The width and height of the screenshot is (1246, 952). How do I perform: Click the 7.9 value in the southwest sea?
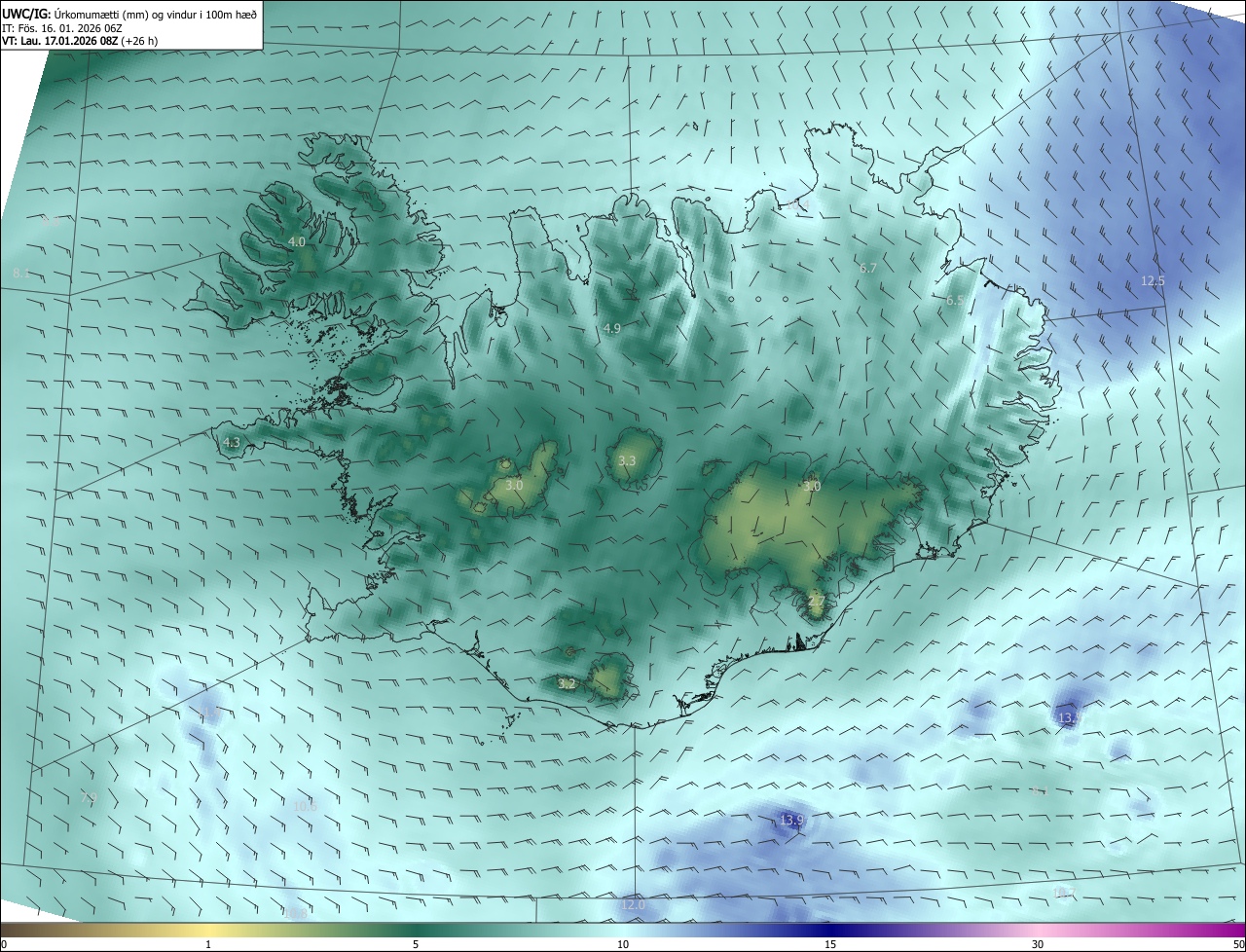[90, 798]
